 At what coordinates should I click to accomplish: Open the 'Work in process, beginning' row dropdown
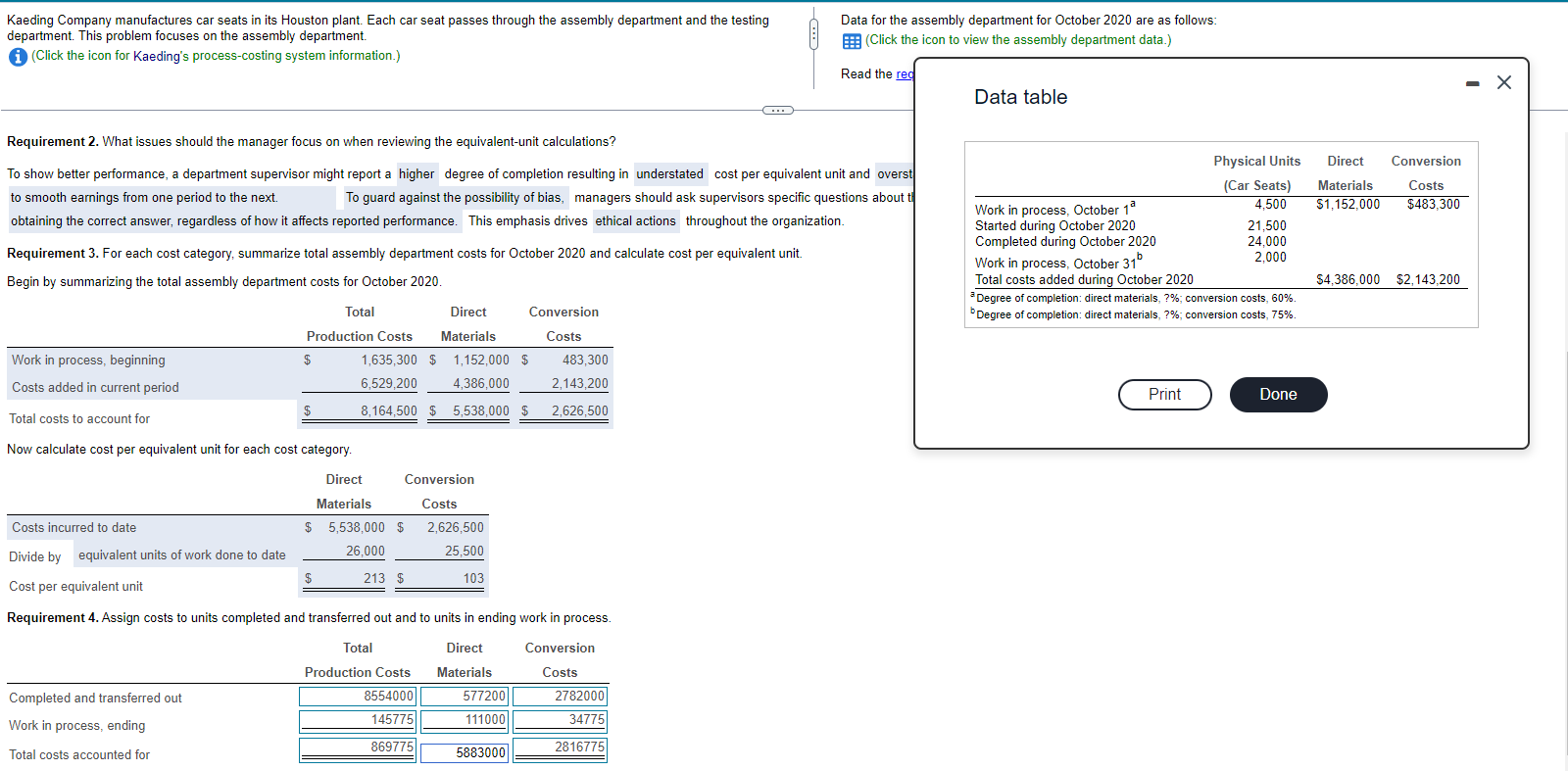coord(152,361)
